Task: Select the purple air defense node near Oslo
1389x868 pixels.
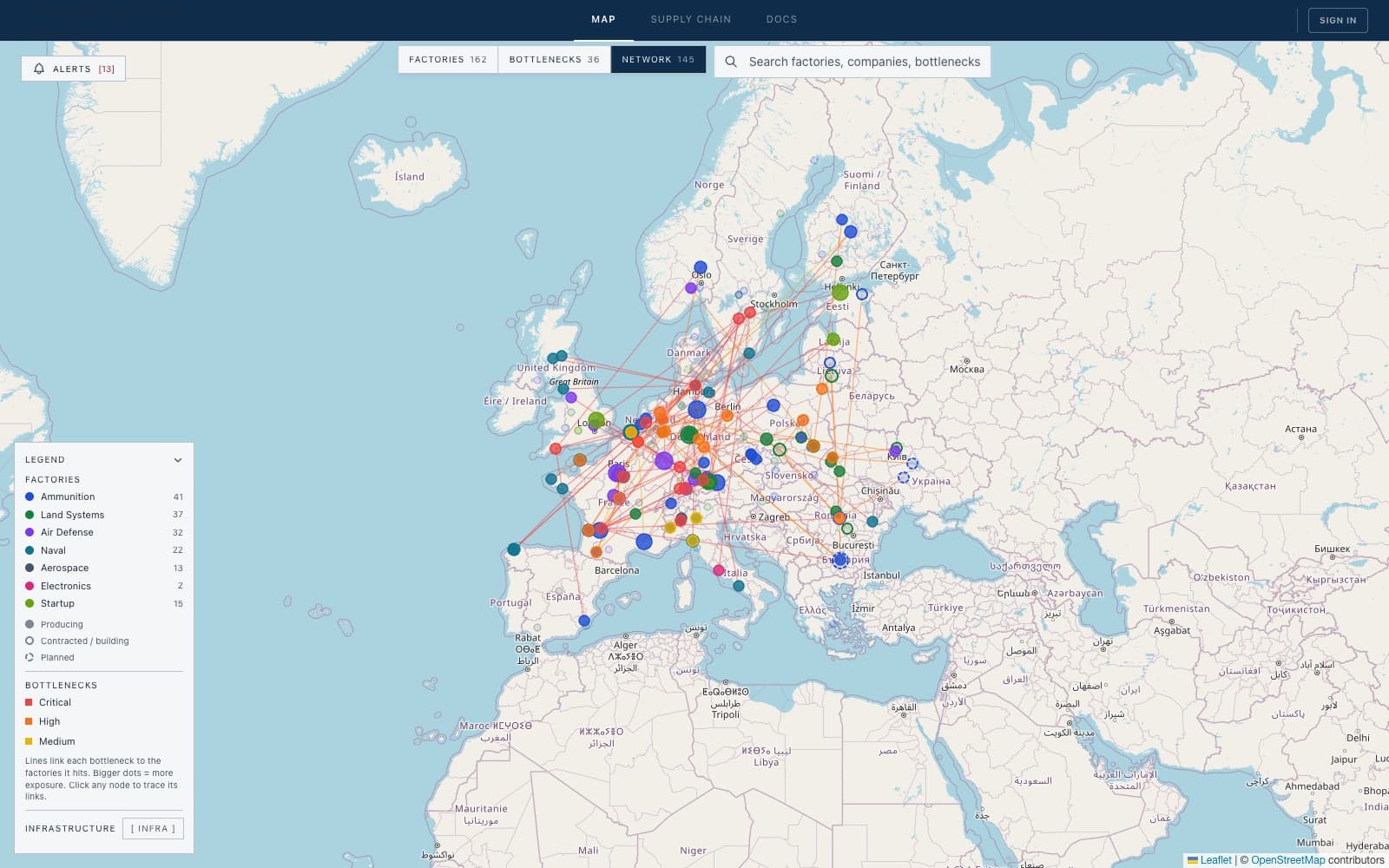Action: (x=691, y=288)
